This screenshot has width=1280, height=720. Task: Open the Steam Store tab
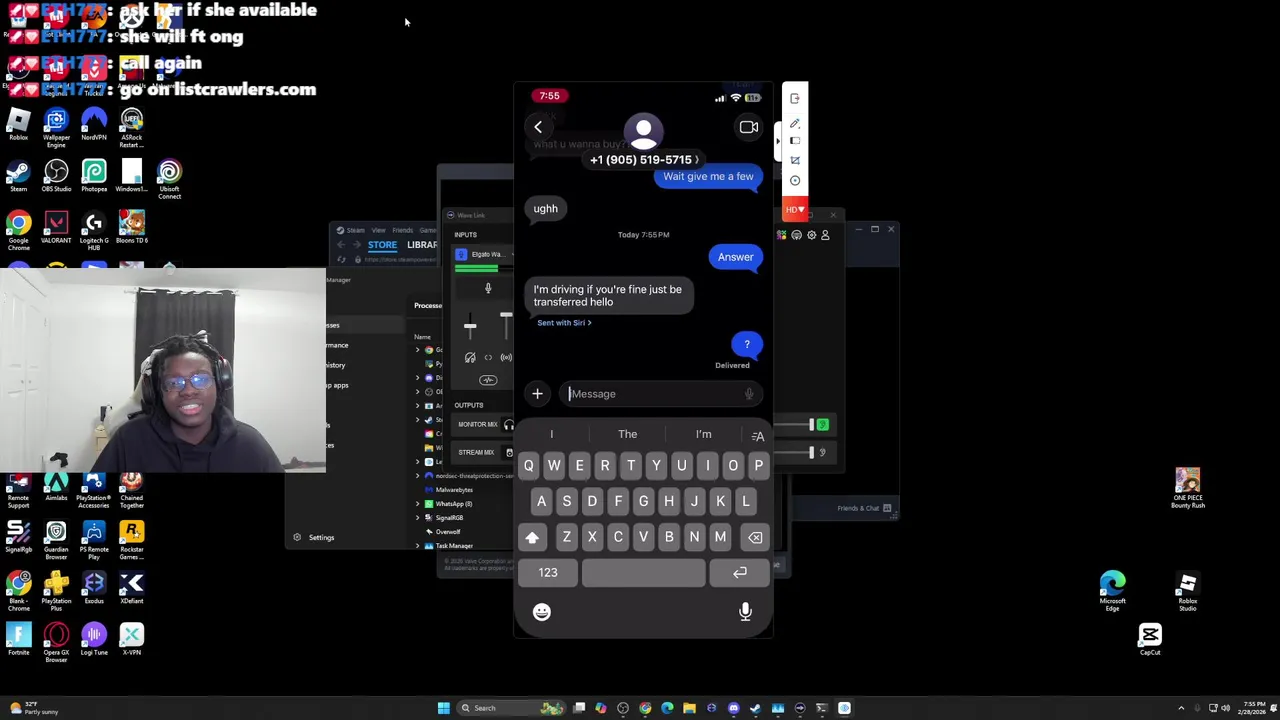pyautogui.click(x=382, y=245)
